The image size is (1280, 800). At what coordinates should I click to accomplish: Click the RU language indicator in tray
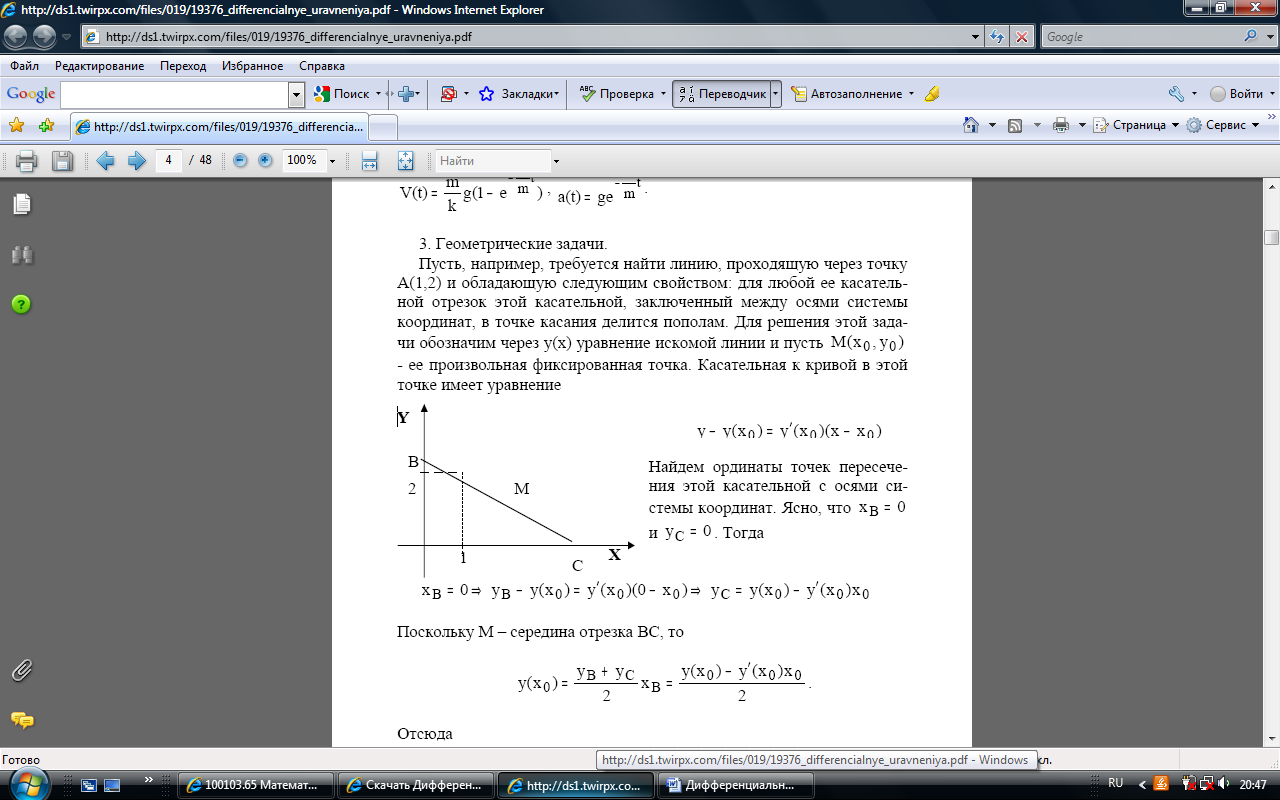[1116, 784]
